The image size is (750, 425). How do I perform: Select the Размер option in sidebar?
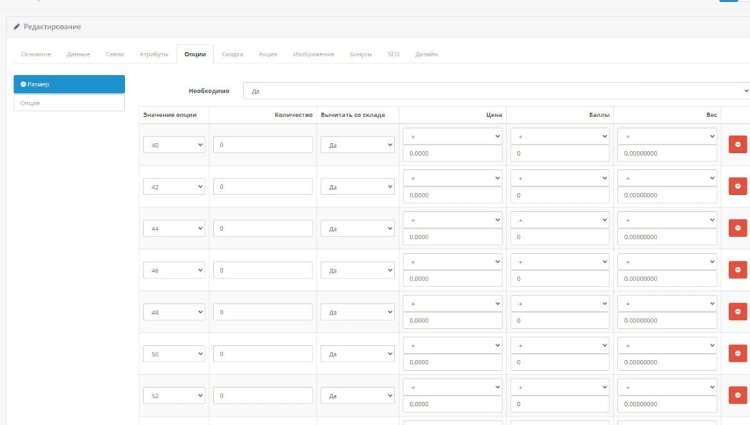[x=68, y=84]
